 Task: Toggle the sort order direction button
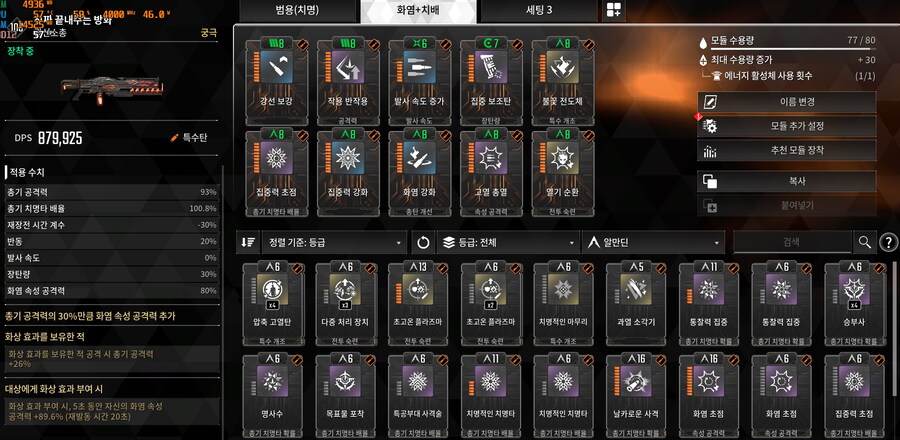pos(248,243)
